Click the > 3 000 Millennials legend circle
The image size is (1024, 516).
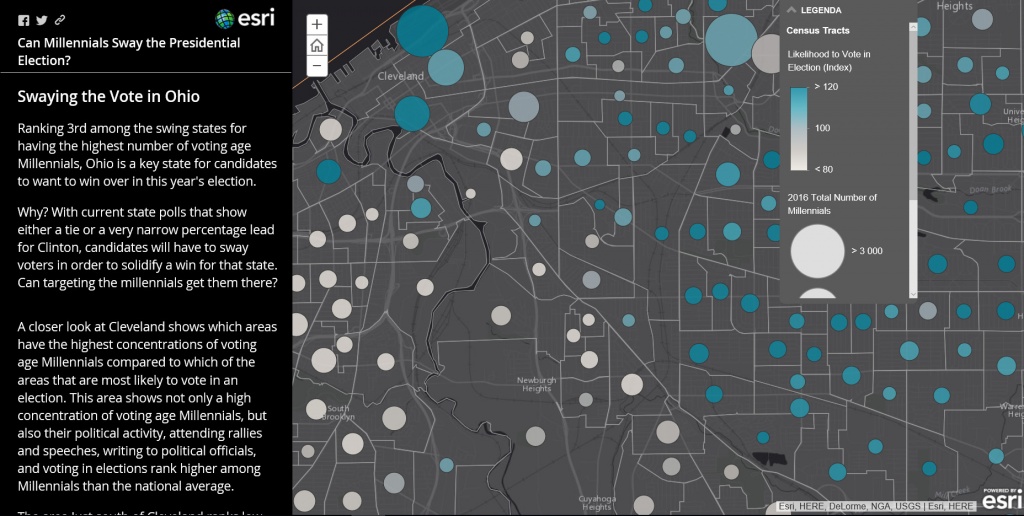click(x=817, y=251)
